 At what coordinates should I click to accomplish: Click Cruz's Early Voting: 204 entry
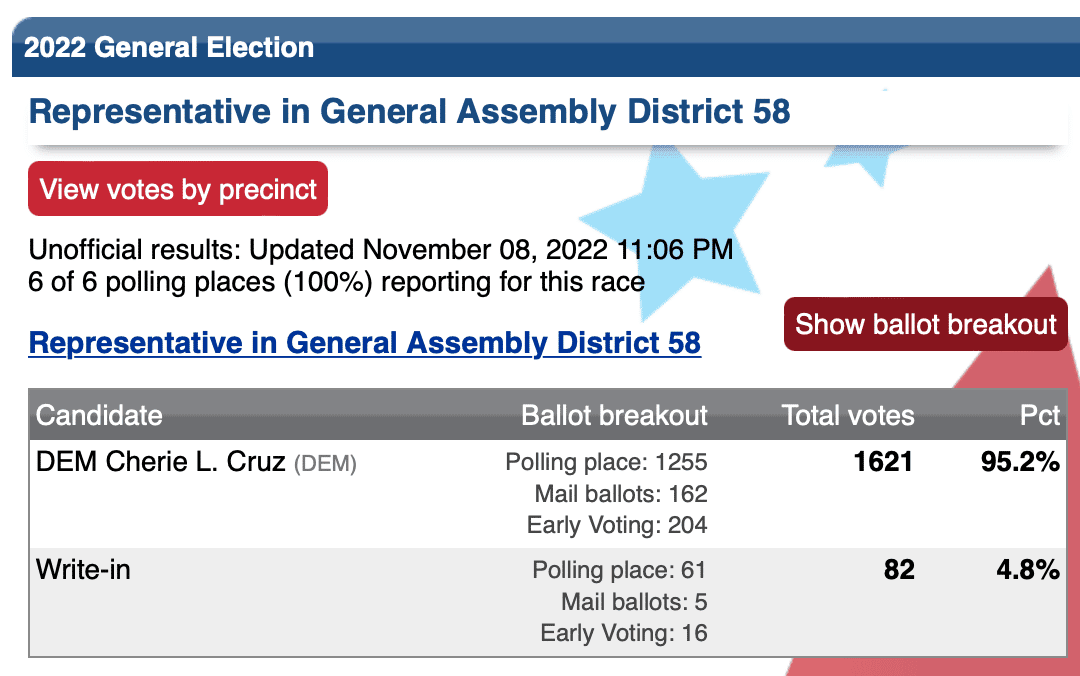tap(617, 525)
